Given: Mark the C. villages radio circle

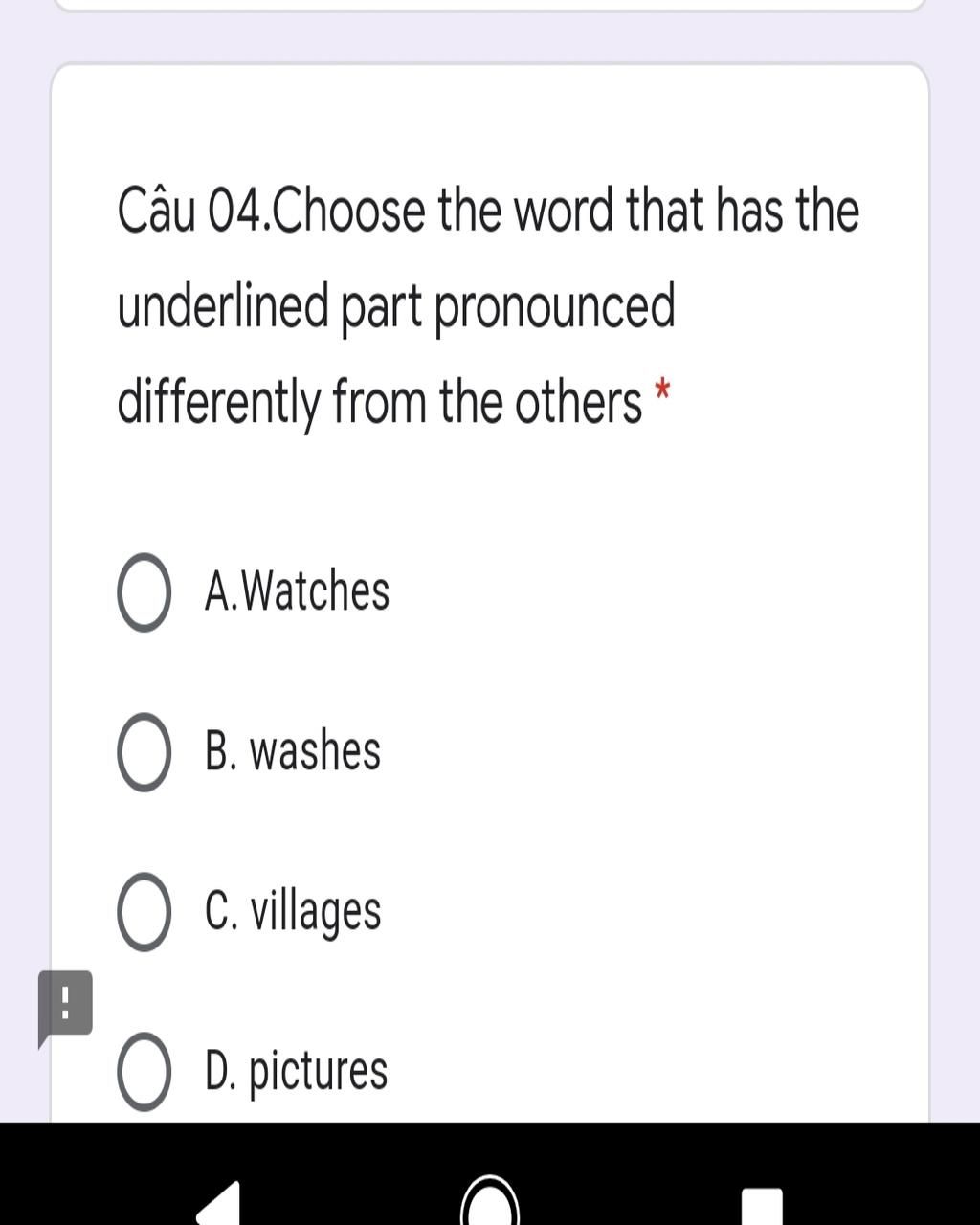Looking at the screenshot, I should point(145,912).
